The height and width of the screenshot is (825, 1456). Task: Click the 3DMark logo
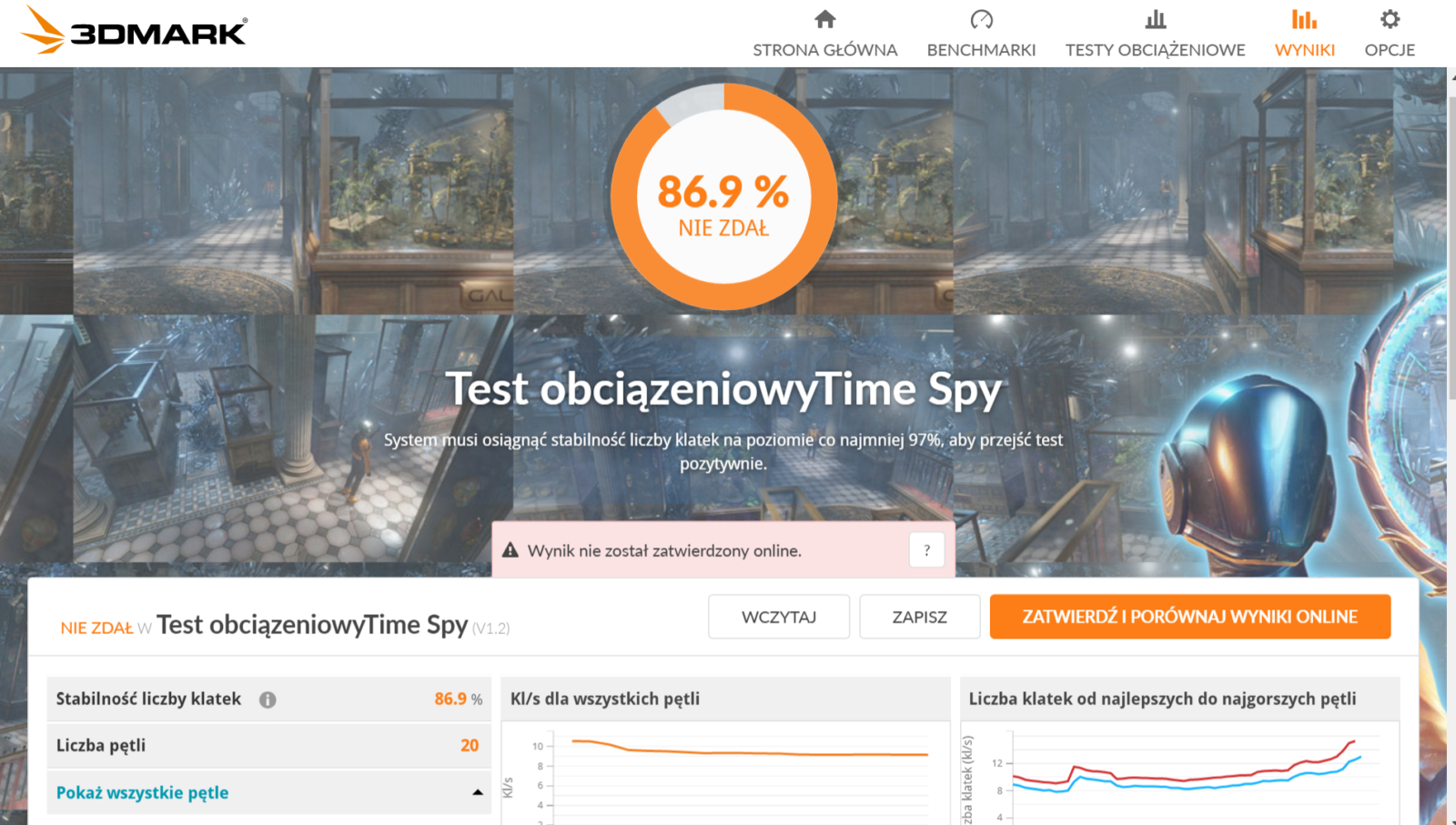pyautogui.click(x=134, y=30)
